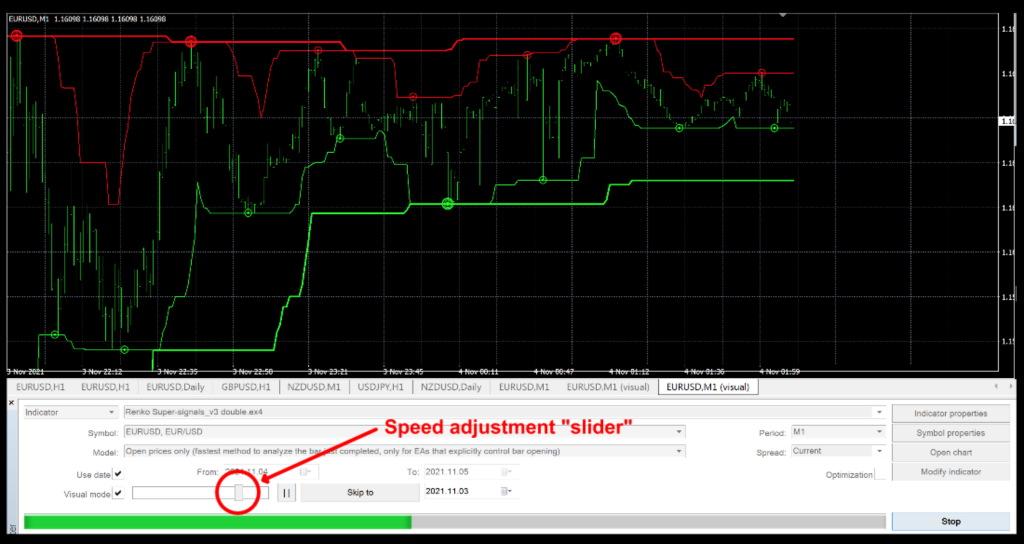Screen dimensions: 1024x544
Task: Toggle the Use date checkbox
Action: point(118,473)
